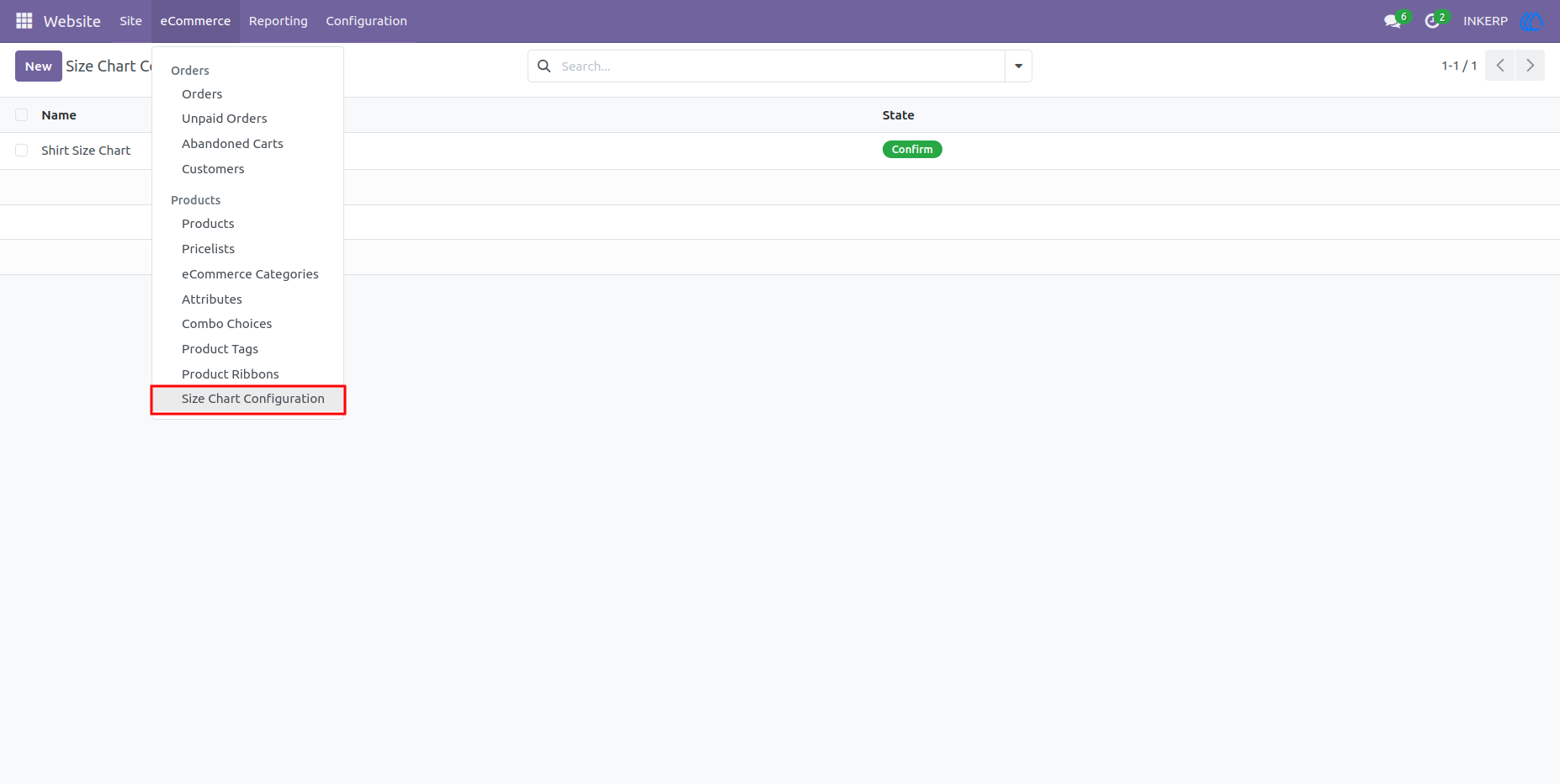The height and width of the screenshot is (784, 1560).
Task: Go to next page arrow
Action: pyautogui.click(x=1530, y=66)
